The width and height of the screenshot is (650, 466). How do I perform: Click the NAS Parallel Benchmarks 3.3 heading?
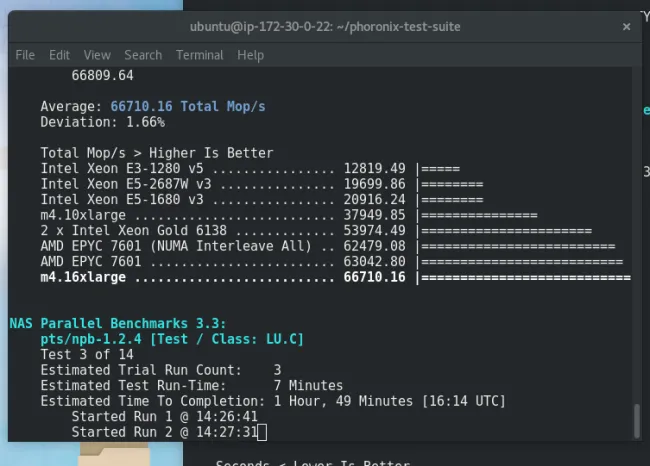(x=118, y=323)
